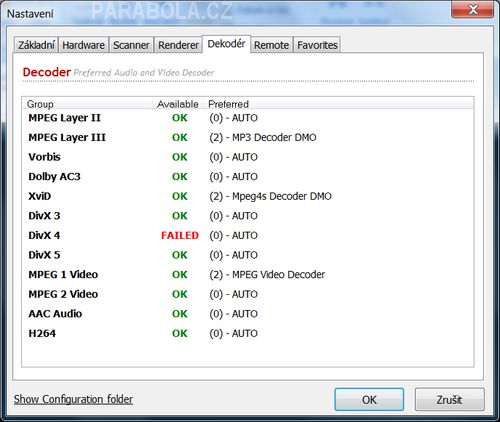Click the AUTO preference for DivX 5
500x422 pixels.
click(x=233, y=255)
